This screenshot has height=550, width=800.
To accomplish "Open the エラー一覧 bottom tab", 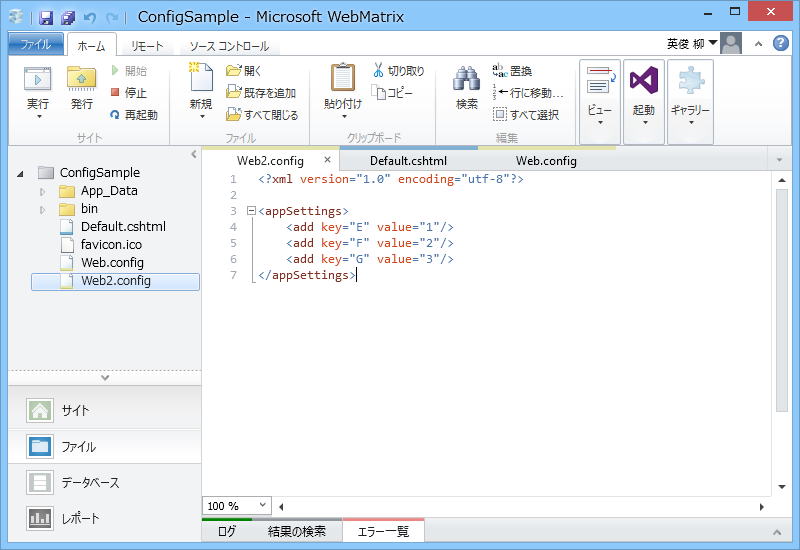I will coord(383,532).
